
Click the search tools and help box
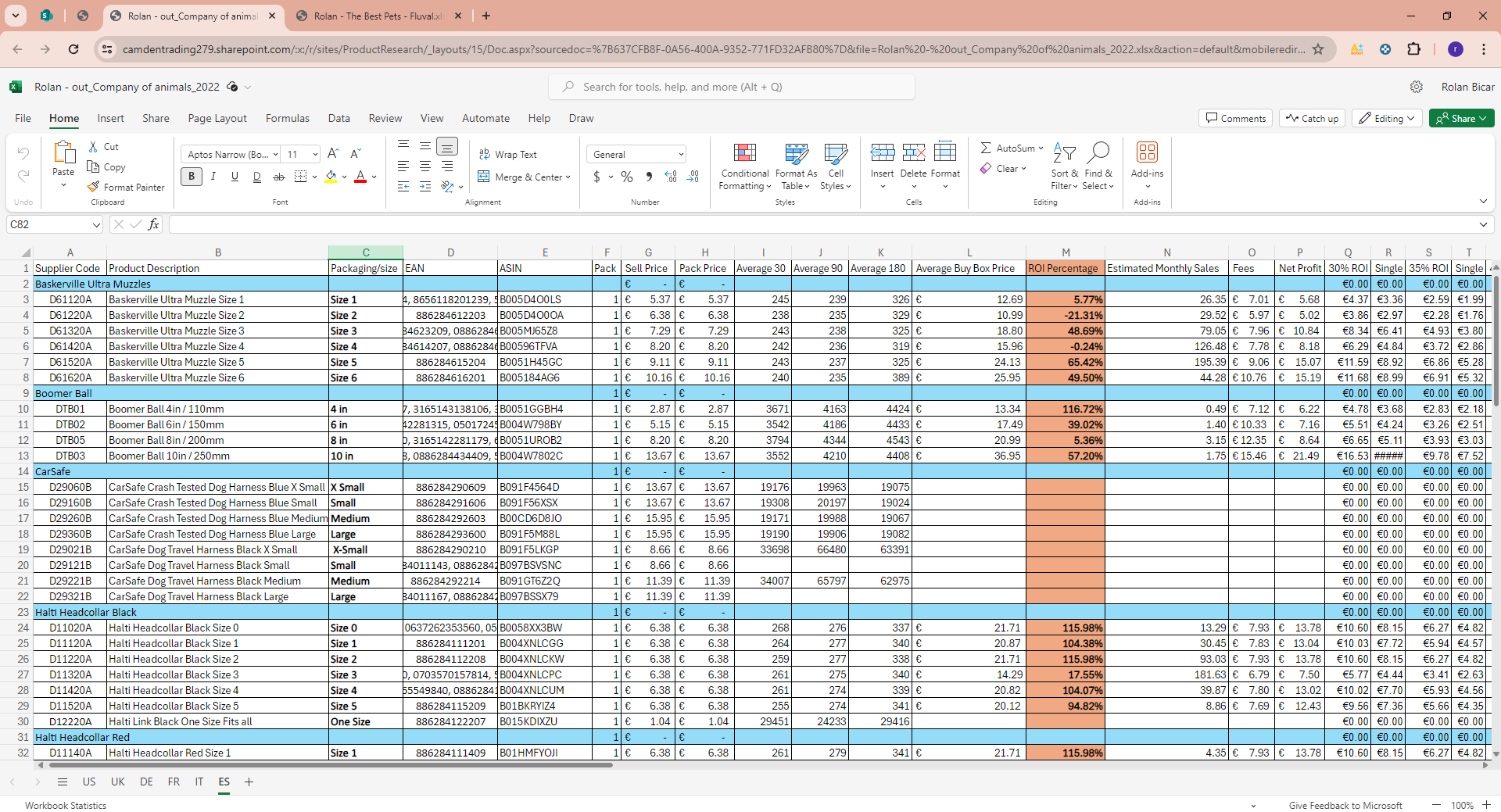click(x=732, y=87)
